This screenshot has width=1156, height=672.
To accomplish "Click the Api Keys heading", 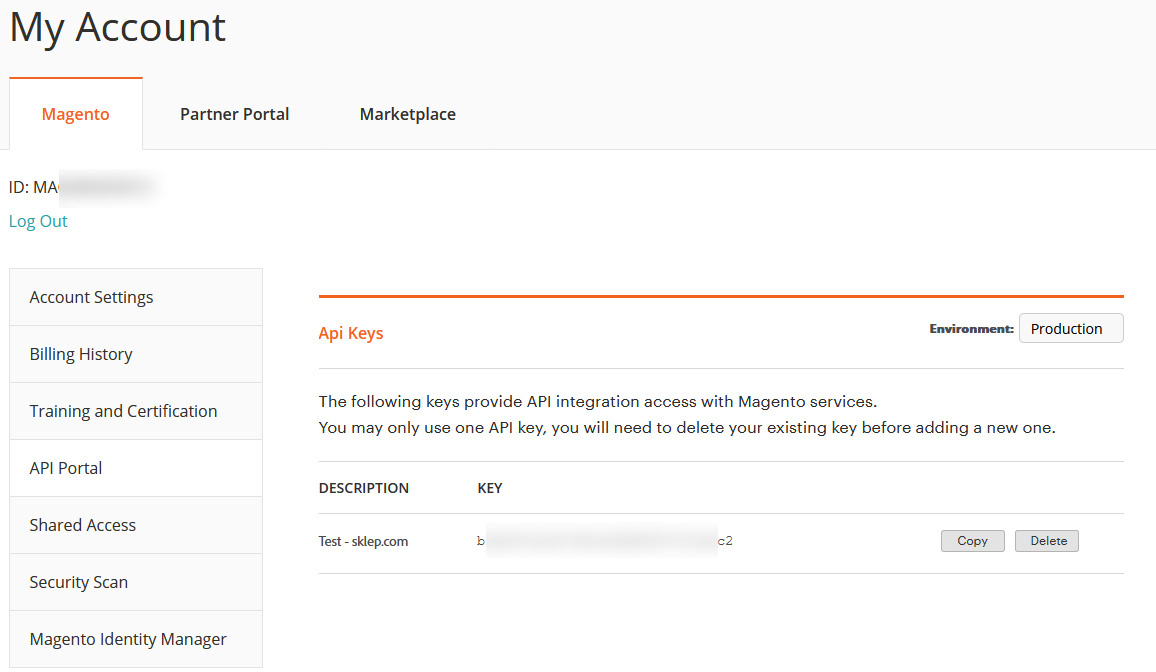I will point(351,333).
